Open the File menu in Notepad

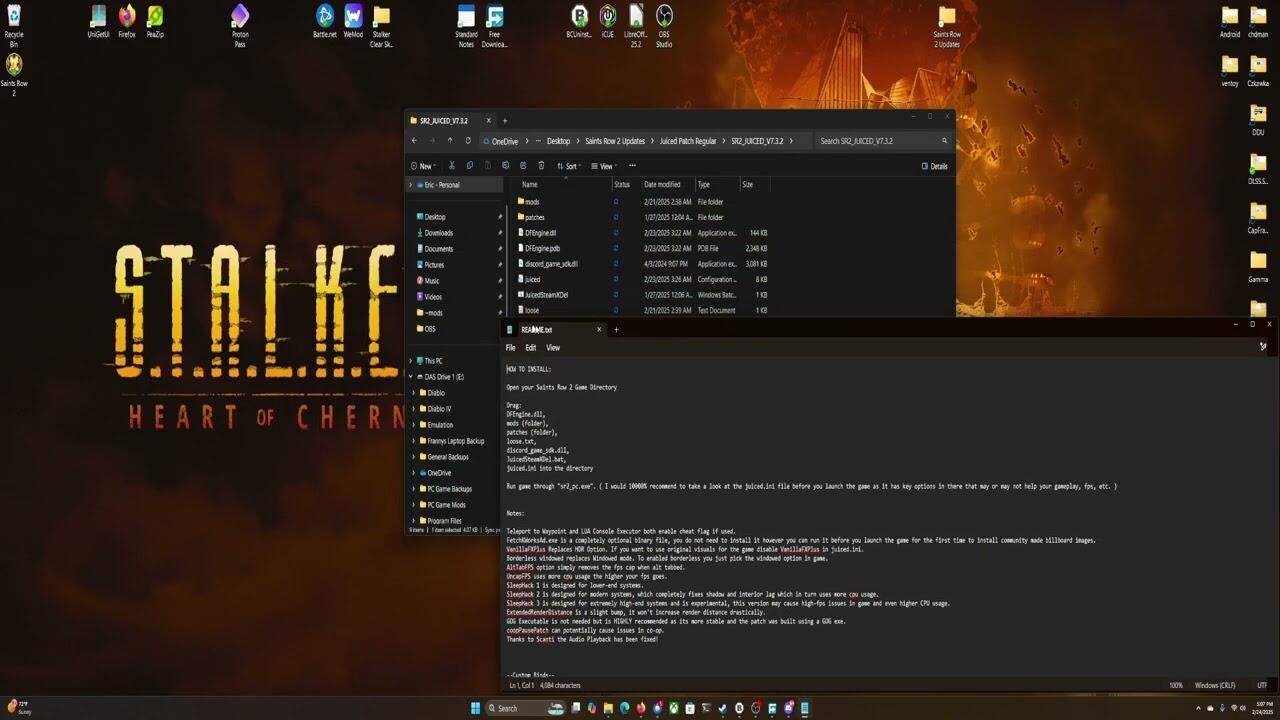click(x=510, y=348)
